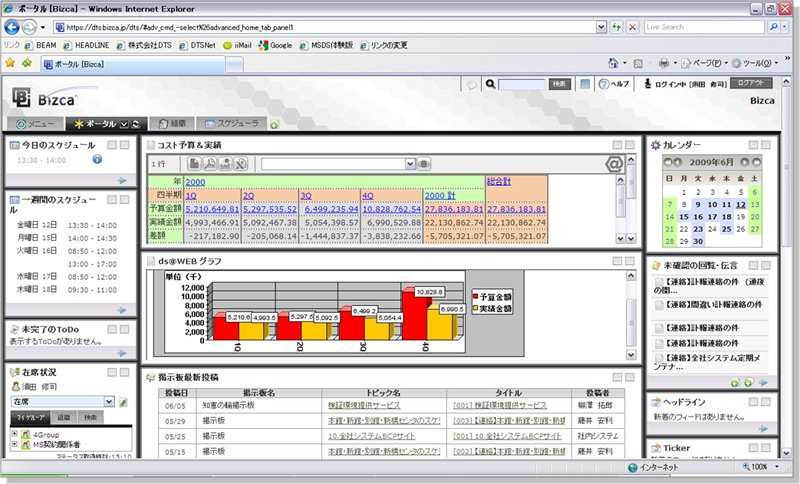Click the arrow icon under ToDo panel

tap(121, 353)
